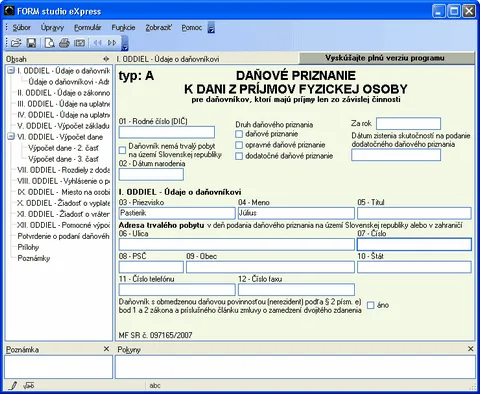The height and width of the screenshot is (394, 480).
Task: Click the 07 - Číslo input field
Action: (414, 244)
